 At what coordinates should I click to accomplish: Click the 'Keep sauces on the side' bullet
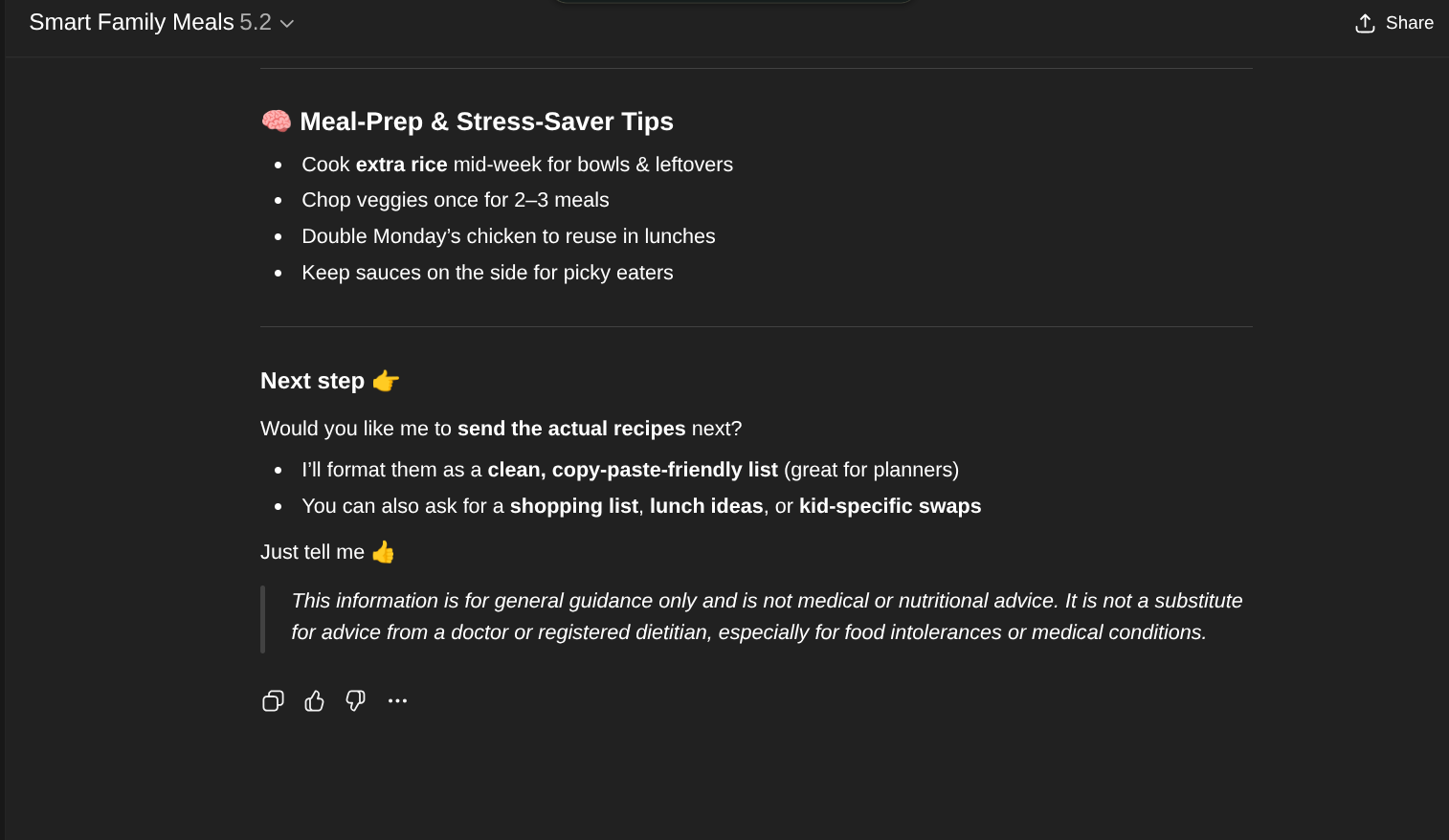pyautogui.click(x=487, y=273)
